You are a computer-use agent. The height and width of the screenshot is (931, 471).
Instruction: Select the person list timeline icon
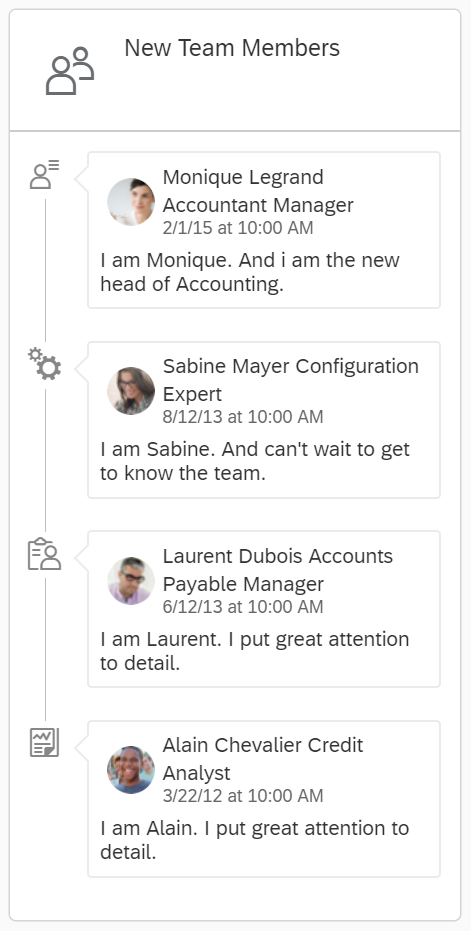pyautogui.click(x=45, y=175)
